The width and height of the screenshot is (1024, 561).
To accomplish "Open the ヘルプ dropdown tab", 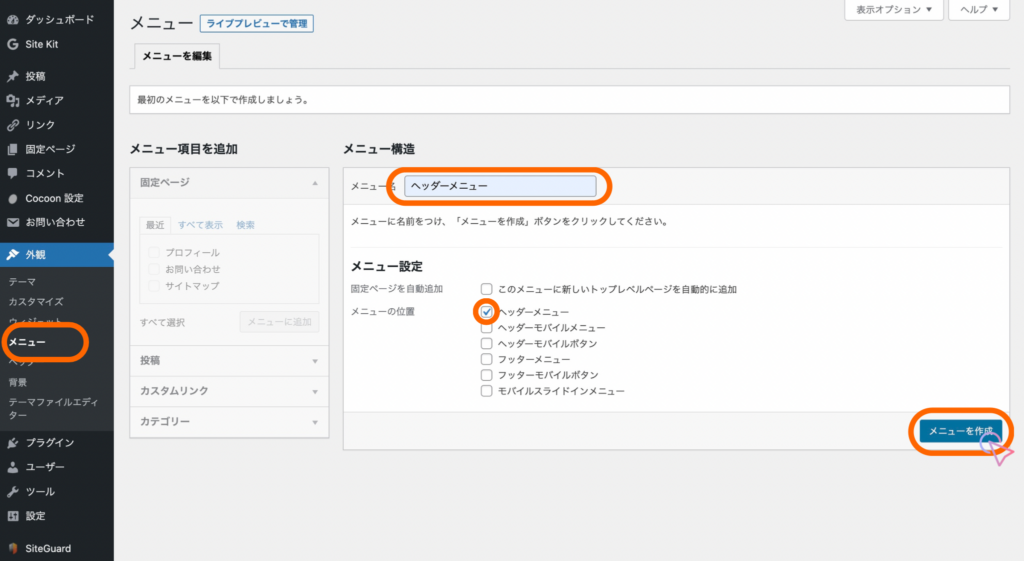I will [979, 10].
